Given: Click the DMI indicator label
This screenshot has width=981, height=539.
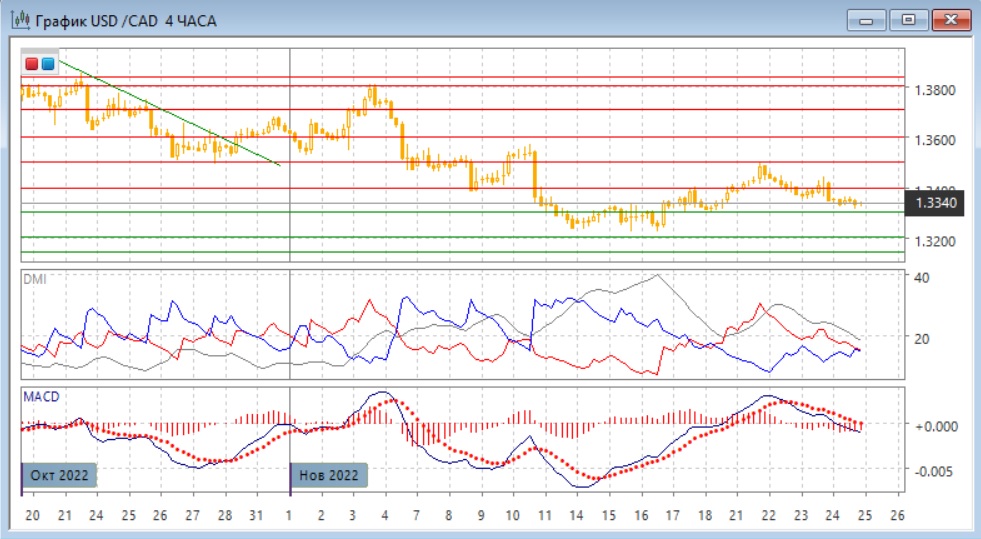Looking at the screenshot, I should tap(34, 279).
